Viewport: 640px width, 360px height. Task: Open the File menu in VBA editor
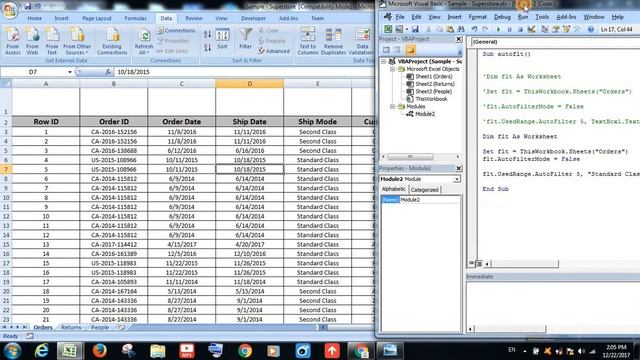click(x=400, y=17)
